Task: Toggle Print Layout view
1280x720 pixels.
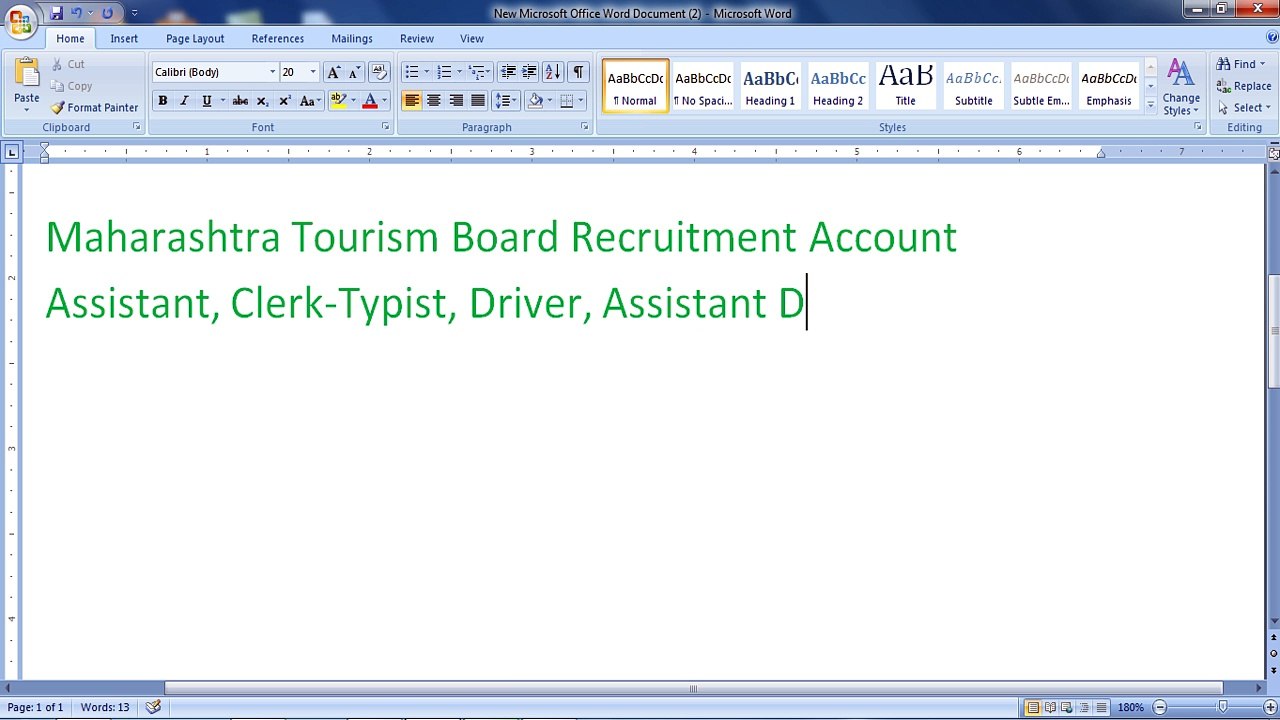Action: (x=1033, y=707)
